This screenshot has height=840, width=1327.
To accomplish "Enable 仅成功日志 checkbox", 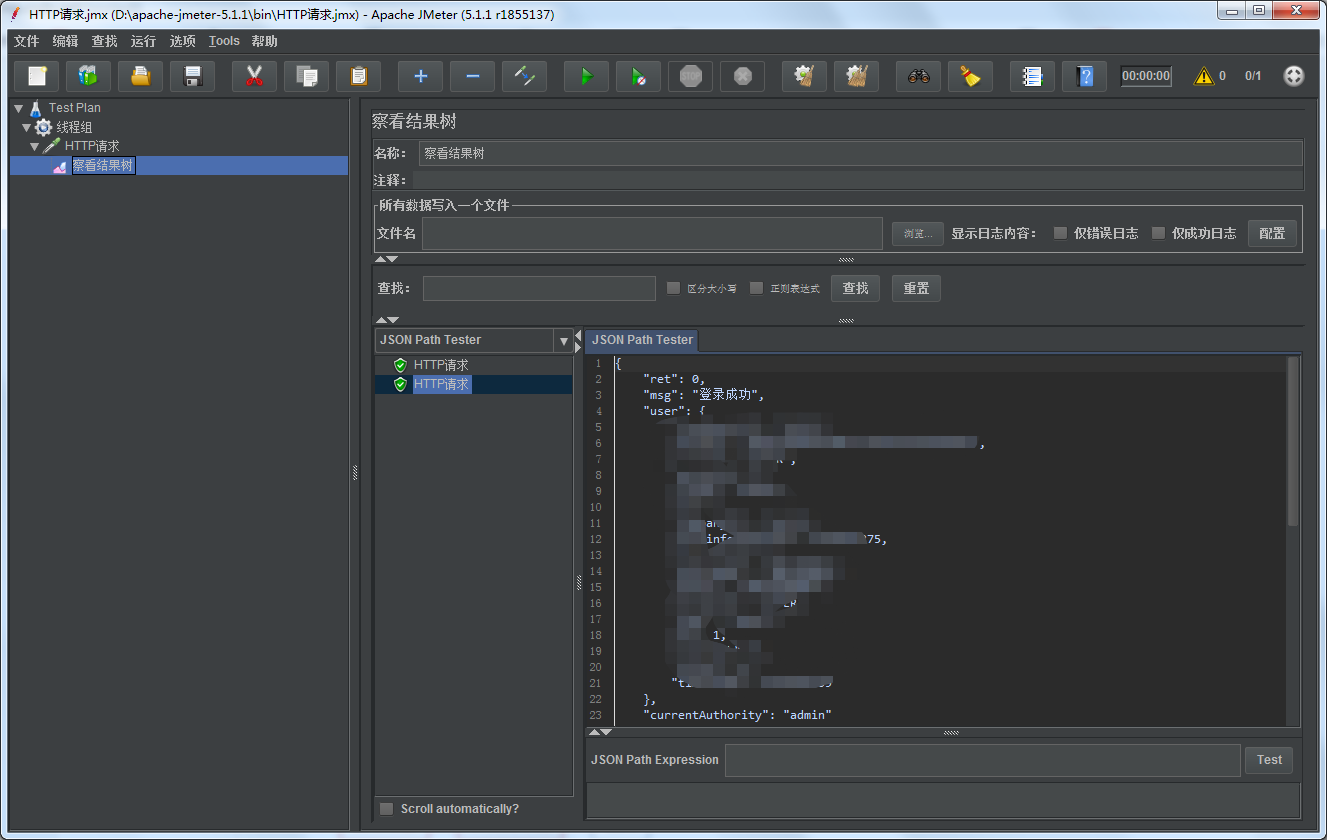I will (x=1158, y=233).
